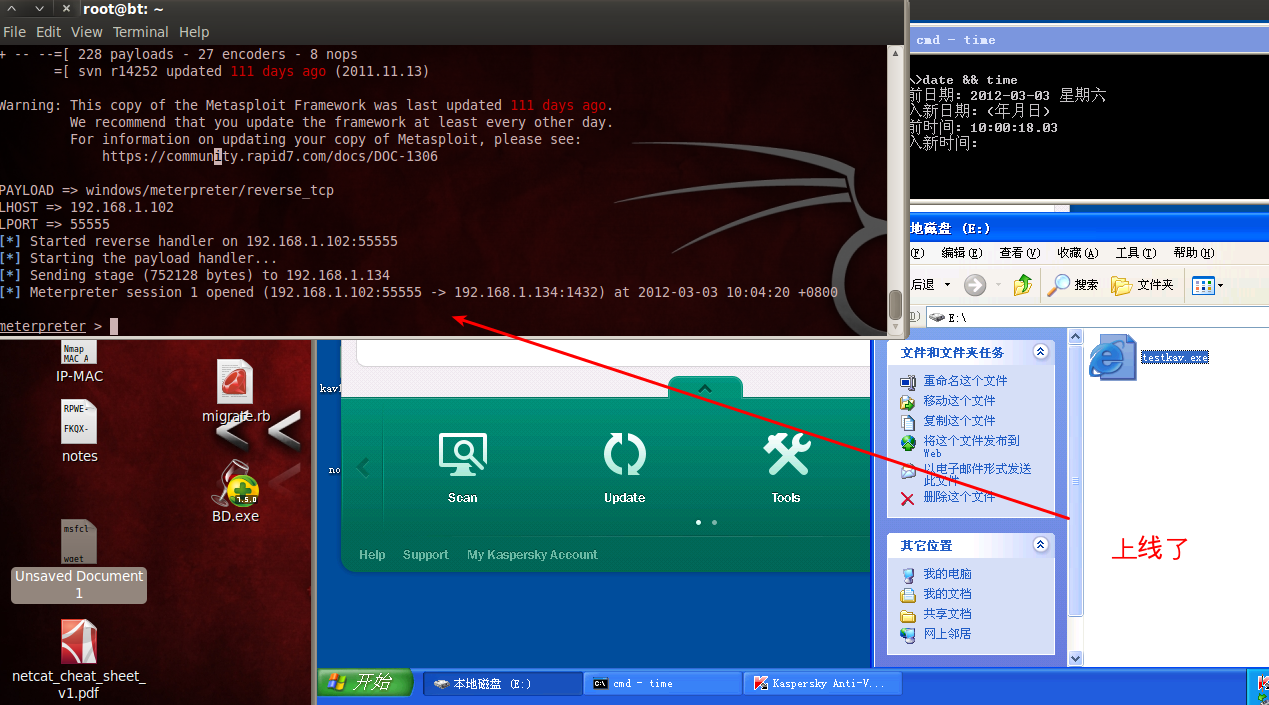Select the Unsaved Document 1 desktop icon

(x=79, y=560)
